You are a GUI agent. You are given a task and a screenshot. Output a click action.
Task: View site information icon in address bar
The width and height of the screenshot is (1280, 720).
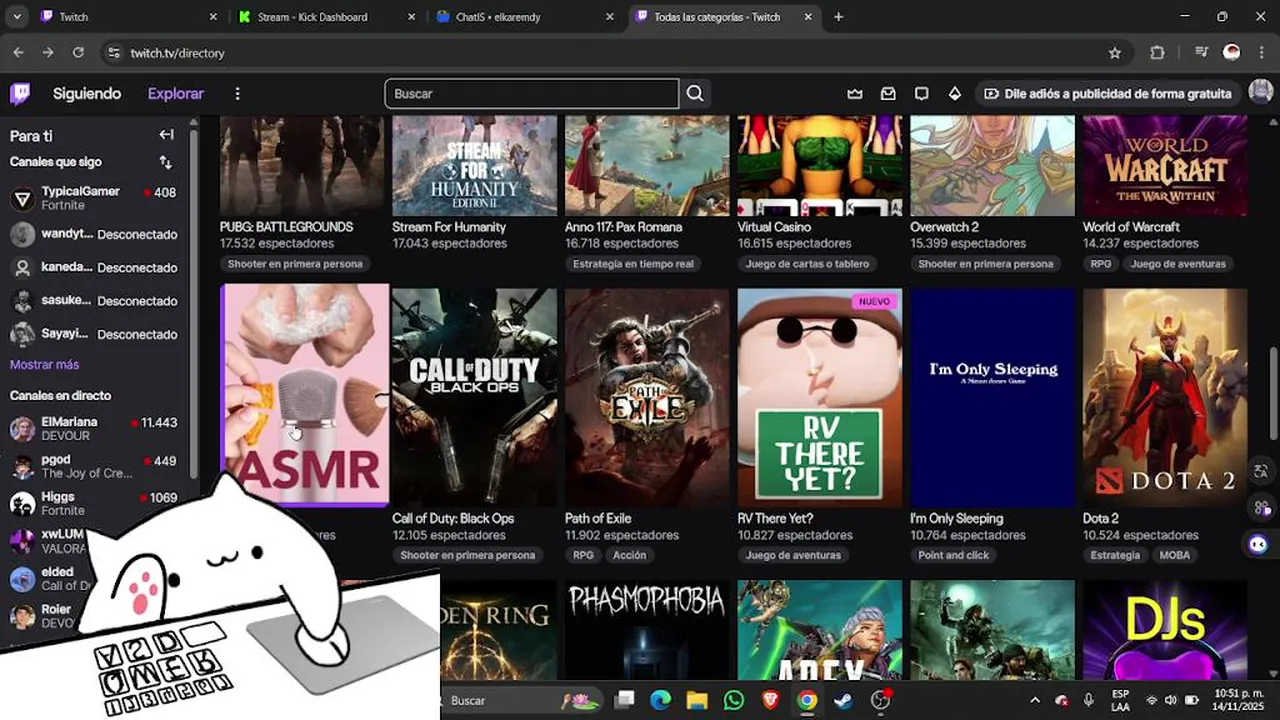click(114, 53)
